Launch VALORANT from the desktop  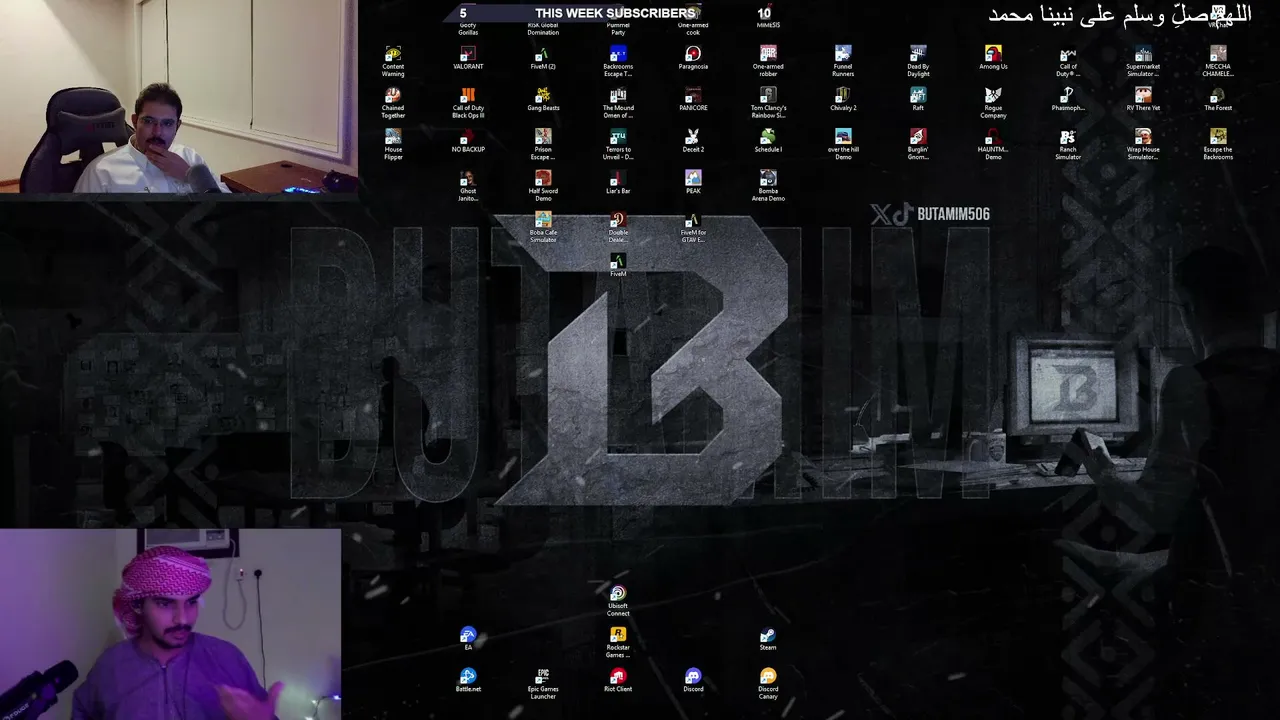point(468,57)
